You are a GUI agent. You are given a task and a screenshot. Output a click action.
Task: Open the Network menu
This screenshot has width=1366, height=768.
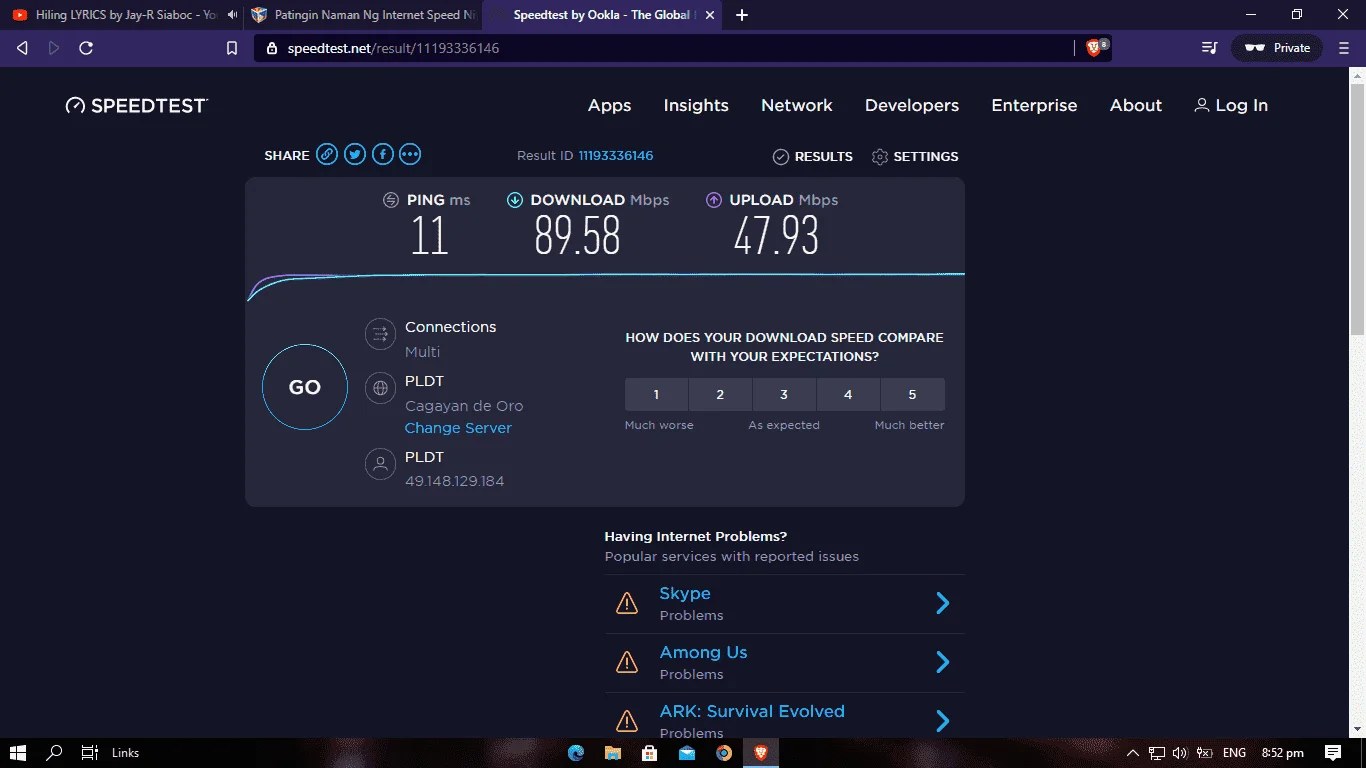797,105
